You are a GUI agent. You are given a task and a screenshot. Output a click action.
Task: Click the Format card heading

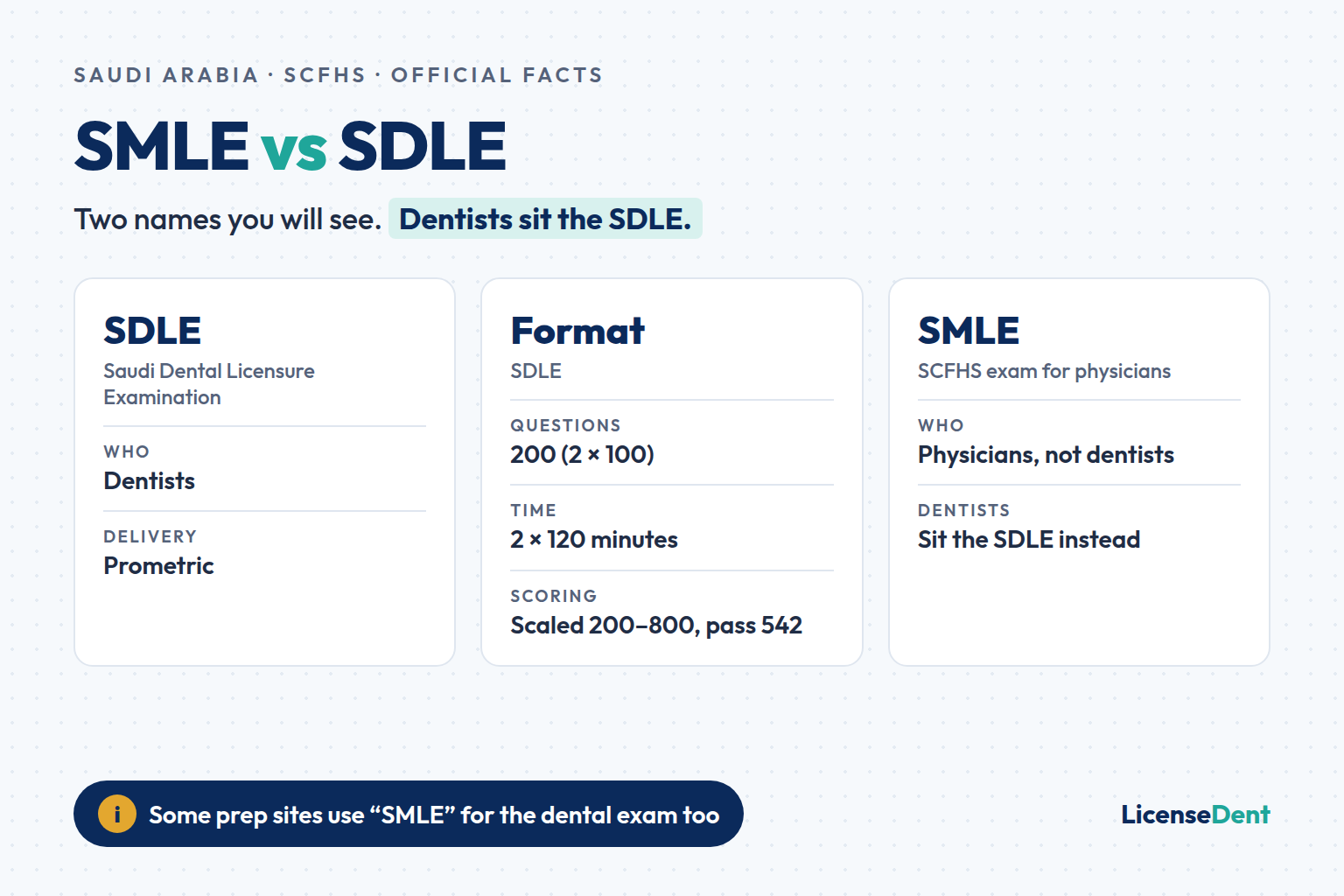(x=577, y=331)
